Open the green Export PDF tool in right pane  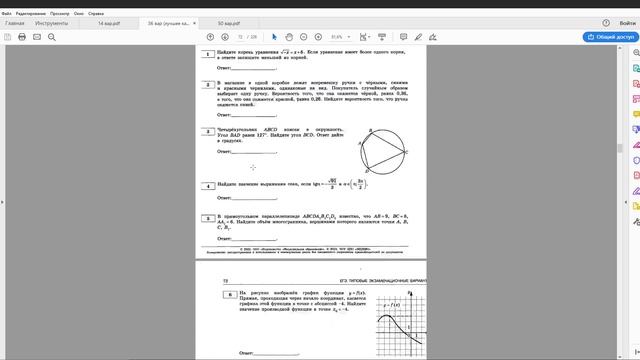636,69
